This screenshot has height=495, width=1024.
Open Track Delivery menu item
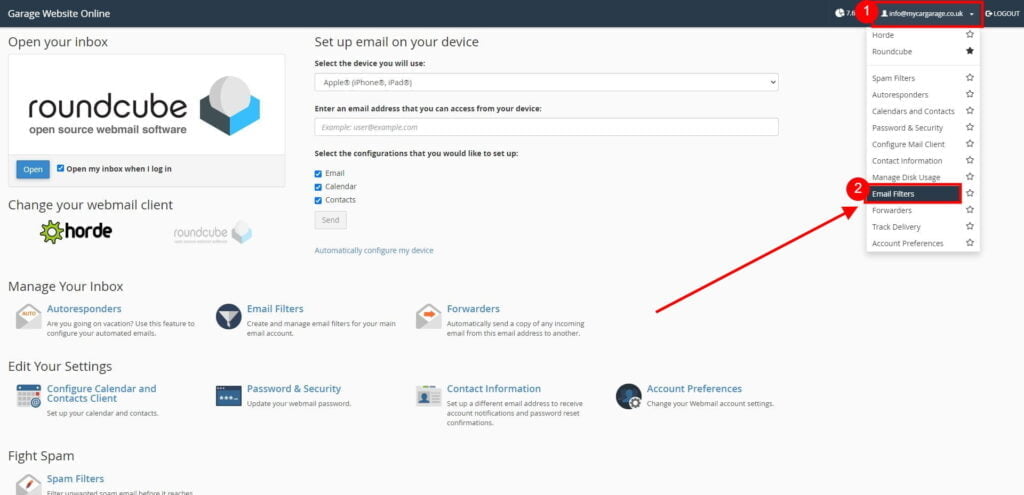pyautogui.click(x=896, y=227)
